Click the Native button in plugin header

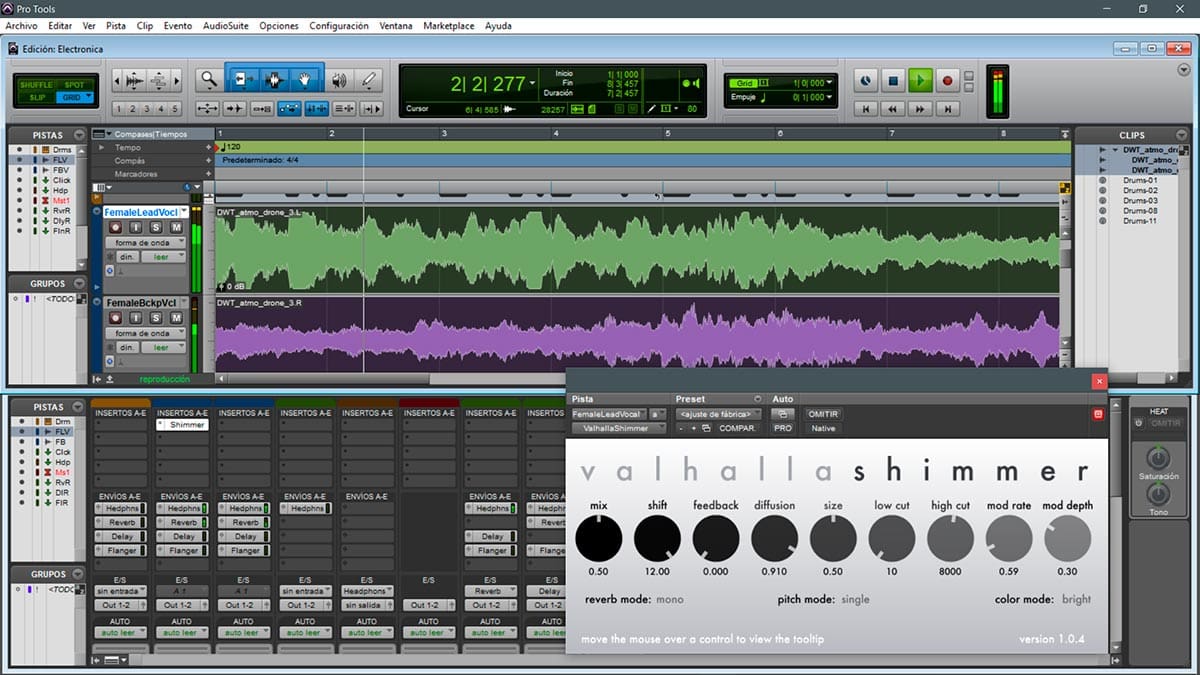point(823,428)
